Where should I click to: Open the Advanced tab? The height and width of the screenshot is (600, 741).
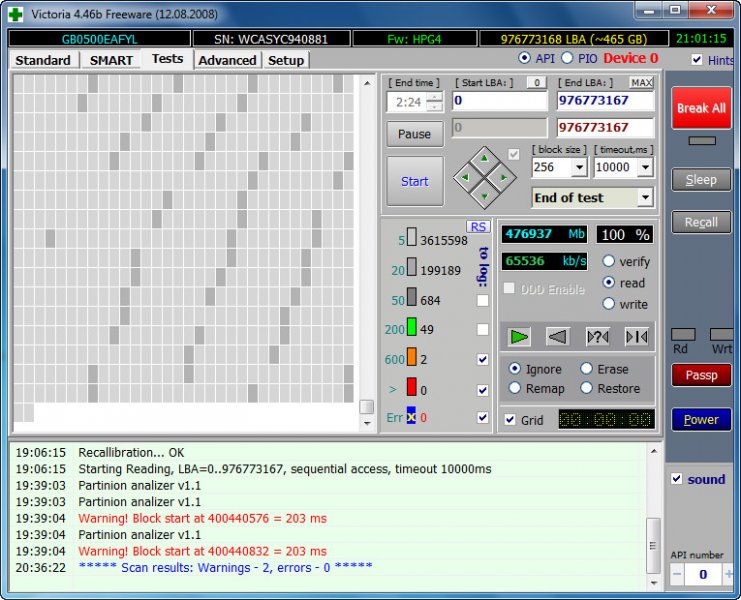click(x=227, y=60)
